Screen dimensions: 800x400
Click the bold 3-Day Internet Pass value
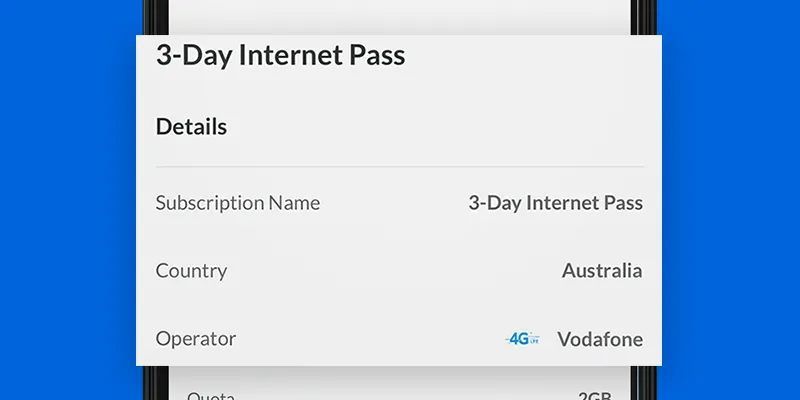pyautogui.click(x=555, y=203)
